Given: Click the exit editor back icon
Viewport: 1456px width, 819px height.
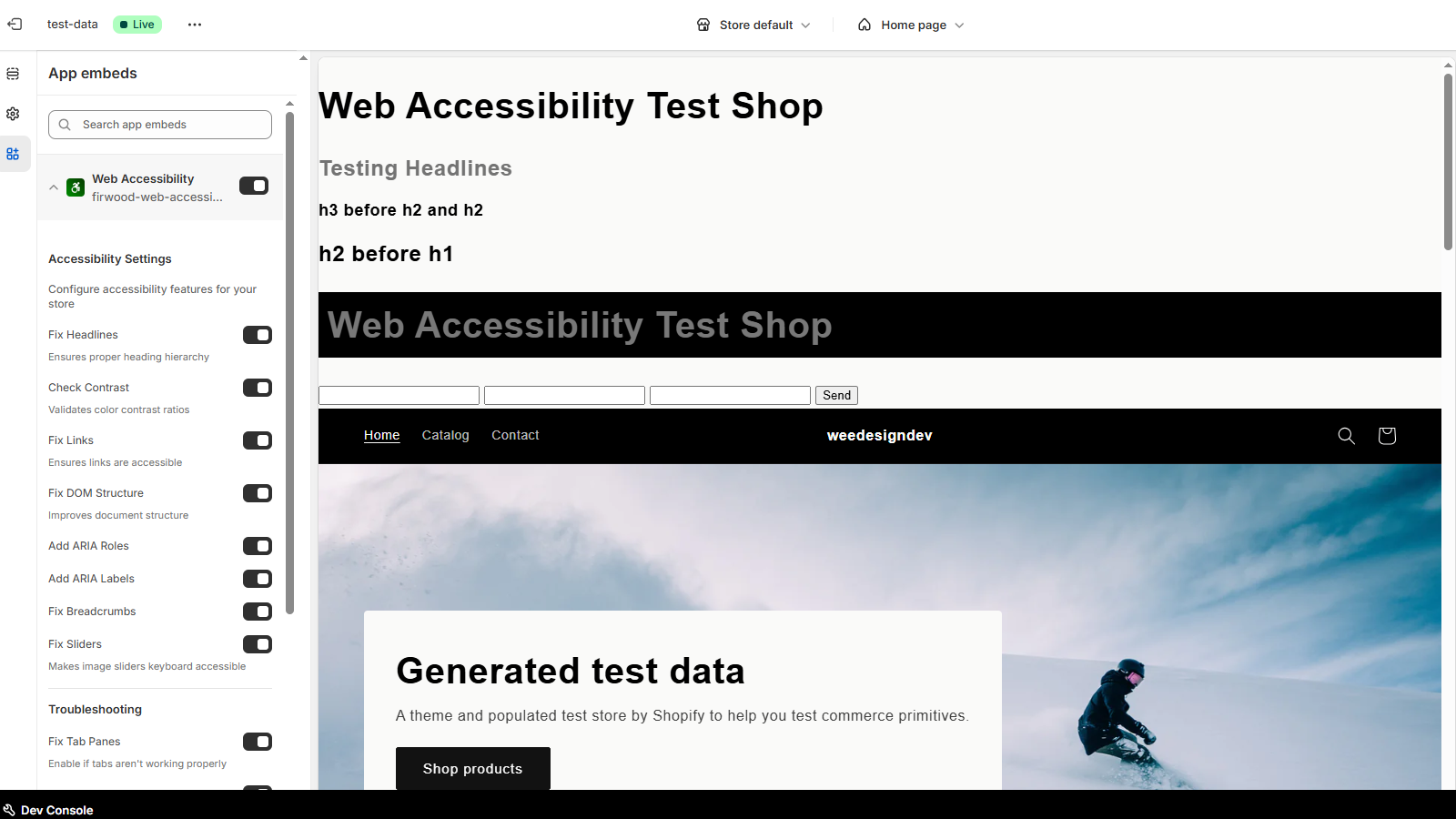Looking at the screenshot, I should (x=15, y=25).
